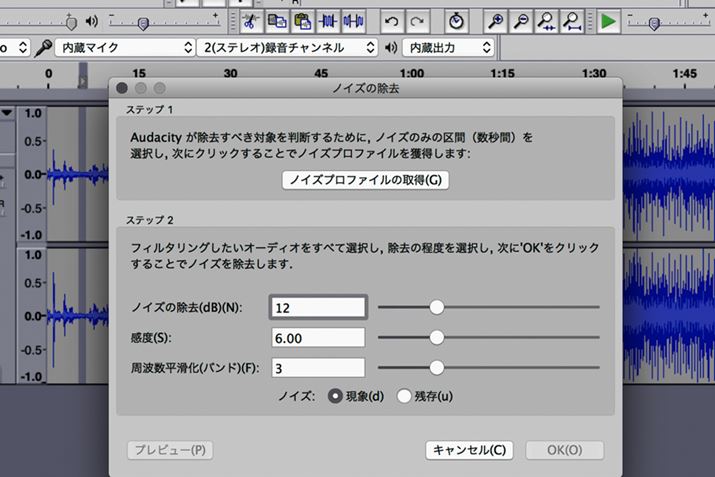The width and height of the screenshot is (715, 477).
Task: Click the Zoom Out magnifier icon
Action: tap(520, 20)
